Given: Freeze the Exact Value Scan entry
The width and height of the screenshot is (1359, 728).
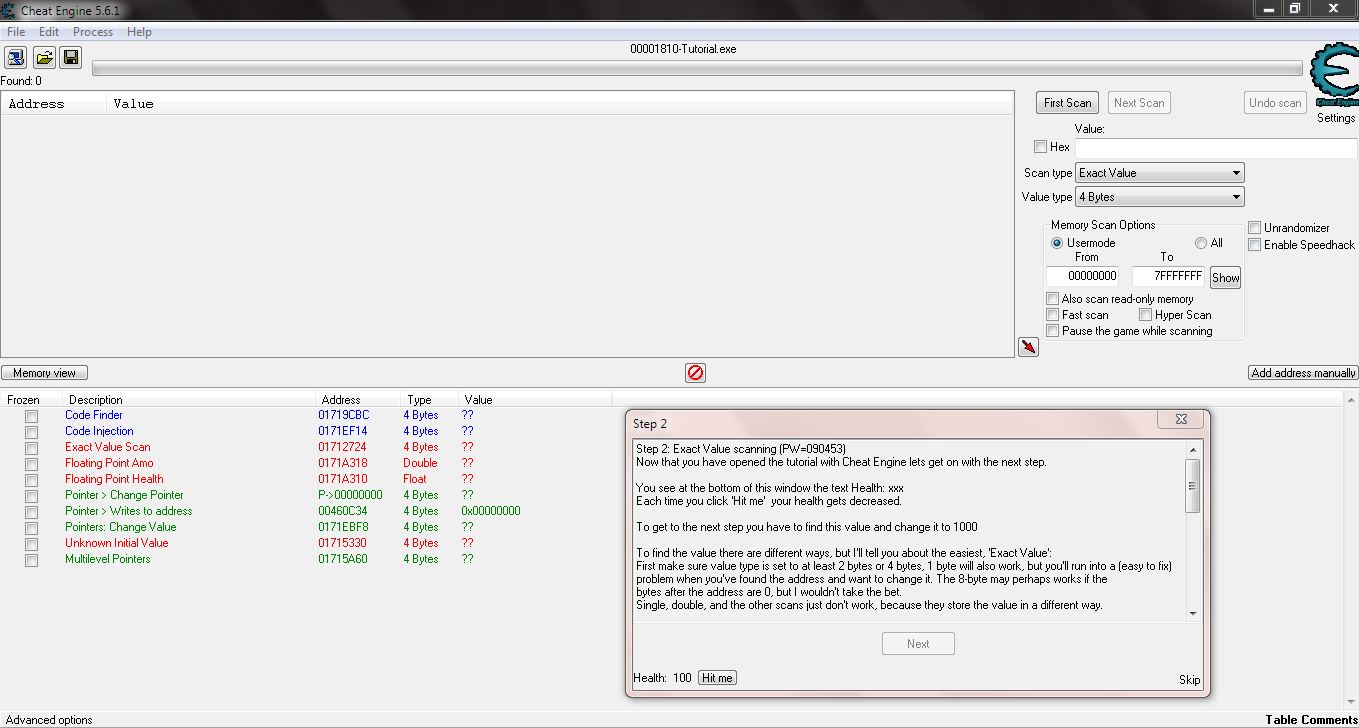Looking at the screenshot, I should [32, 447].
